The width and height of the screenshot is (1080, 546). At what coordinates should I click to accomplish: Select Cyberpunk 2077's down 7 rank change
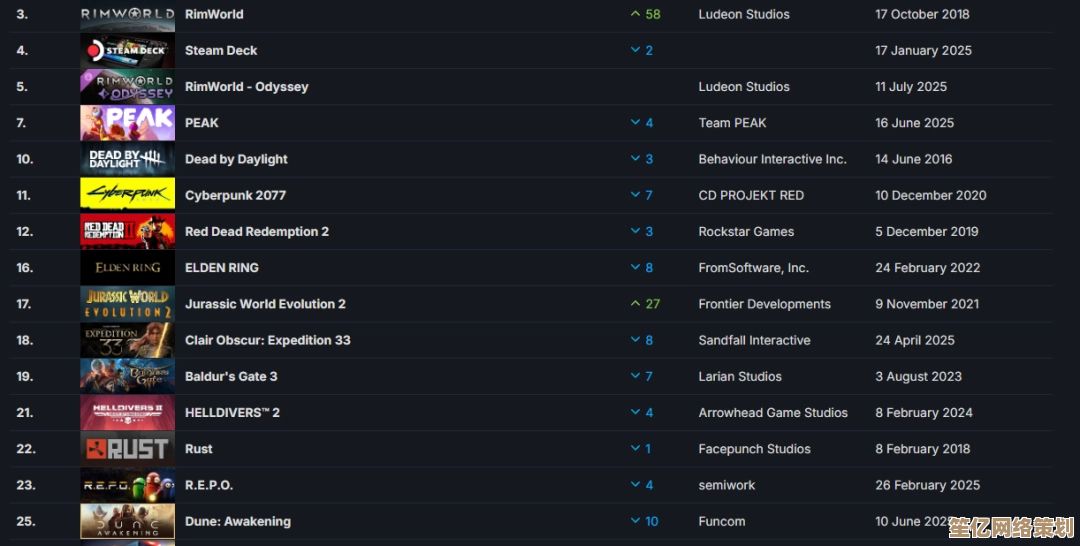pyautogui.click(x=642, y=195)
